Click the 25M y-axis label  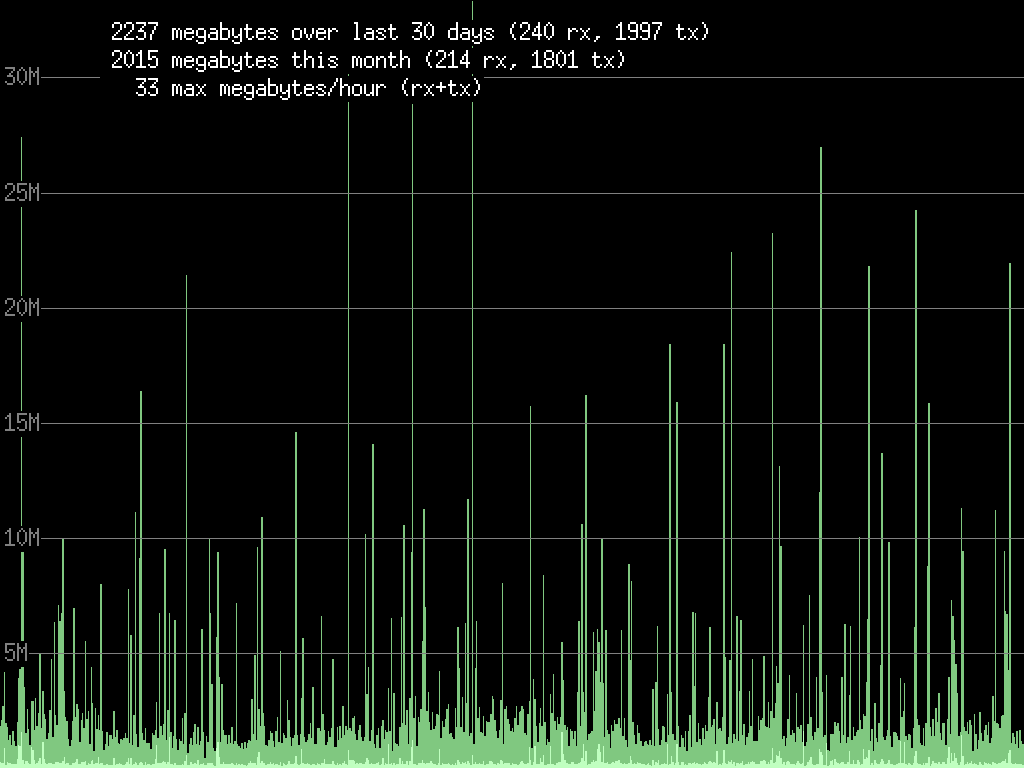click(21, 192)
